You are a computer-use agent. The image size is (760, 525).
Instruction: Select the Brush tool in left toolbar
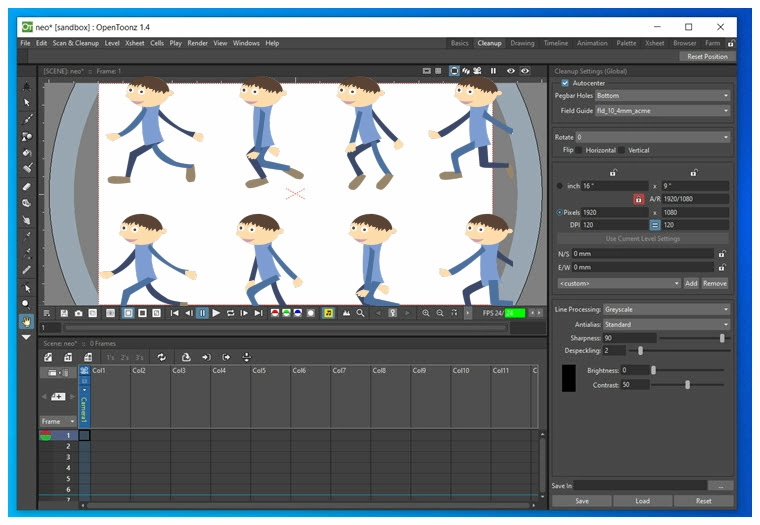[27, 119]
